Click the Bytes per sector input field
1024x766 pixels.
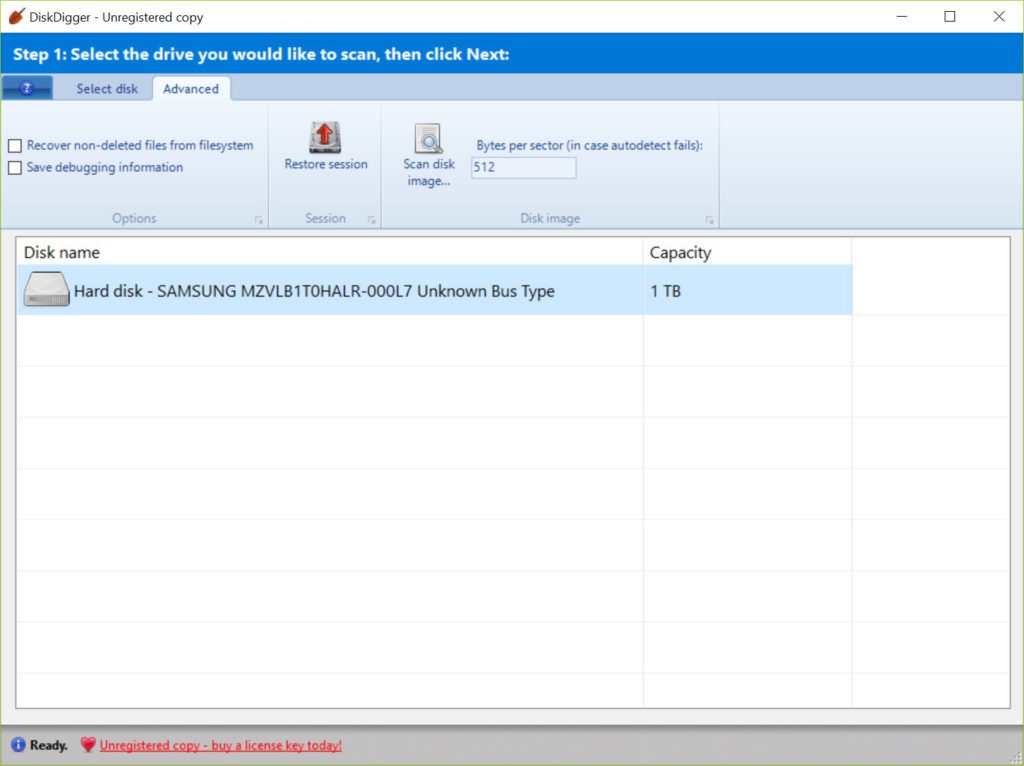[524, 167]
